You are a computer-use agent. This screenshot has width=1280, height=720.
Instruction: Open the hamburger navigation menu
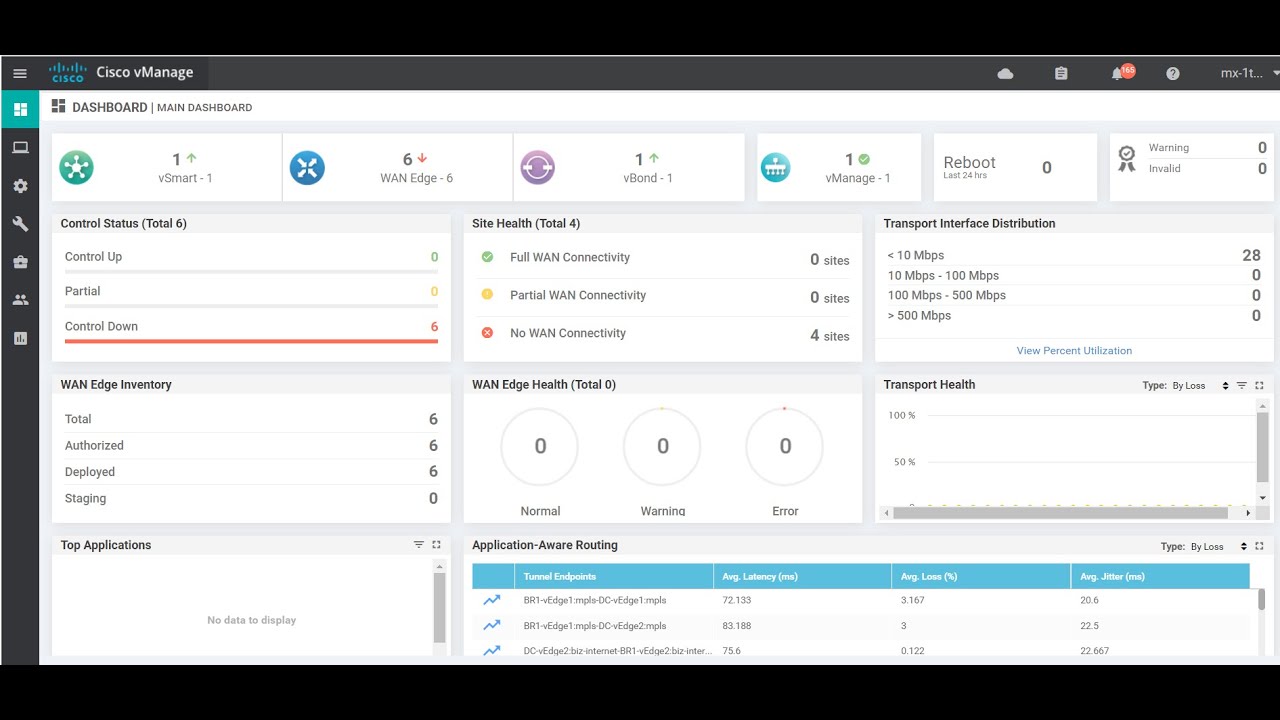20,73
